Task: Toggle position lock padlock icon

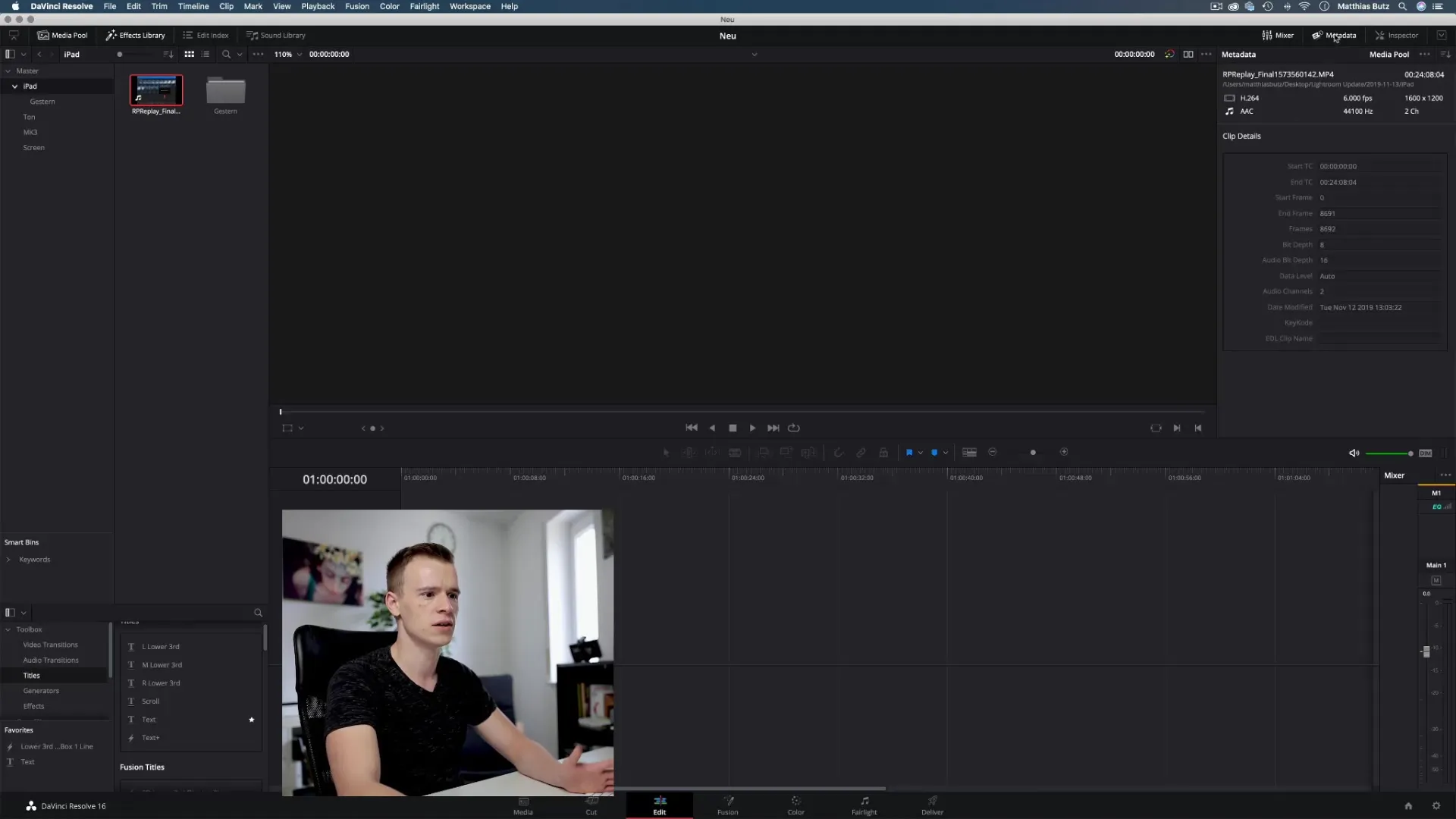Action: point(883,453)
